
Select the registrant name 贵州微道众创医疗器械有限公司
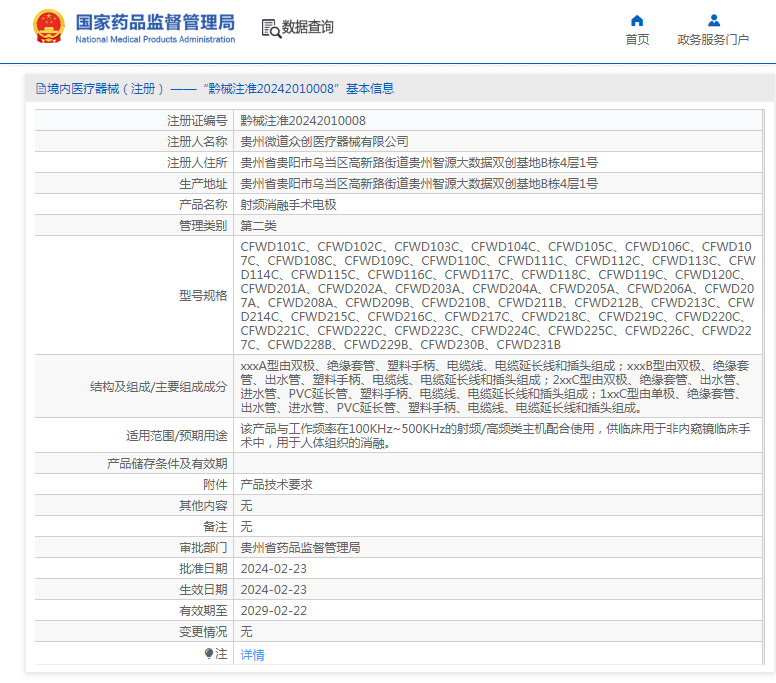tap(324, 141)
